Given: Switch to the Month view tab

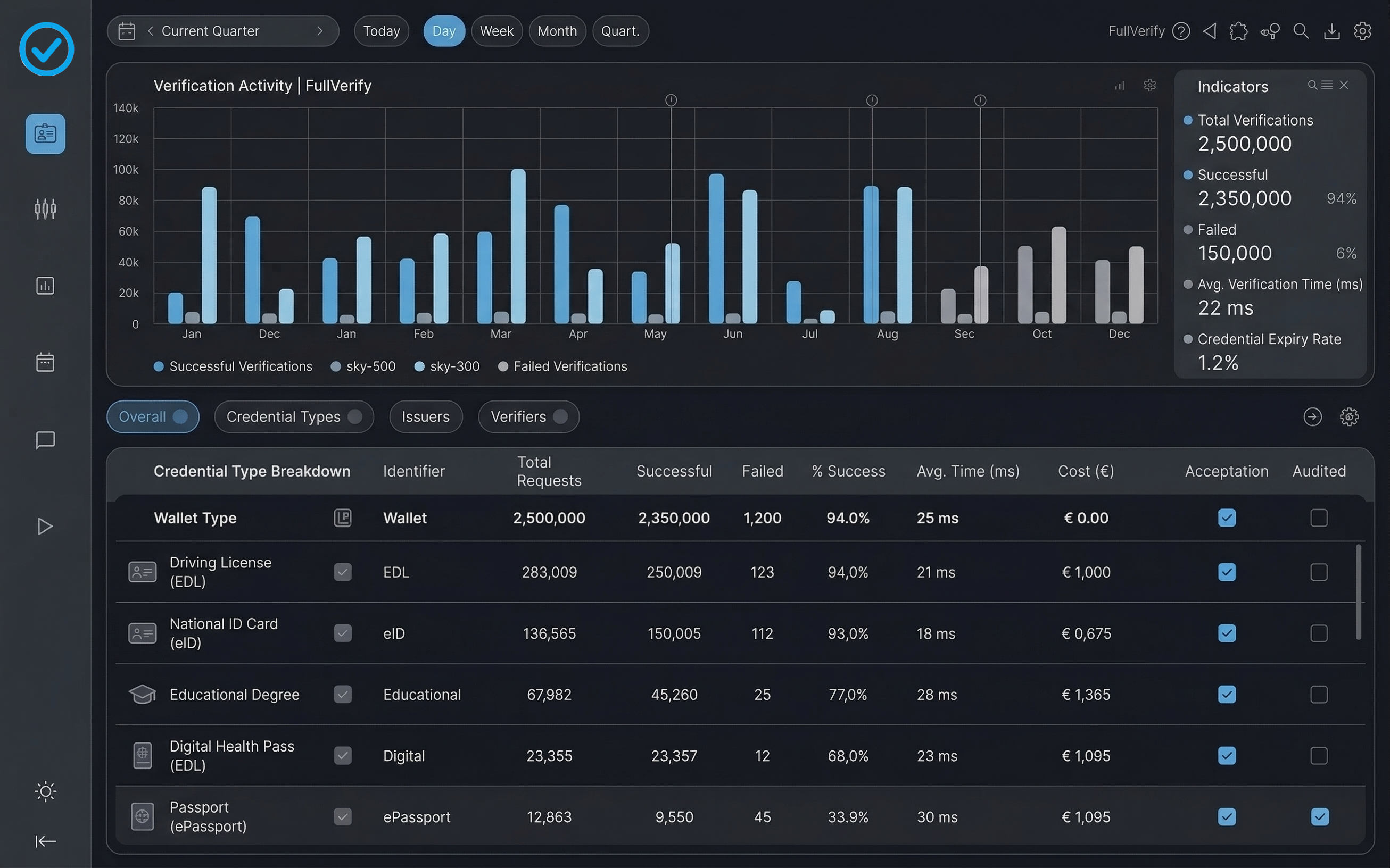Looking at the screenshot, I should pos(557,30).
